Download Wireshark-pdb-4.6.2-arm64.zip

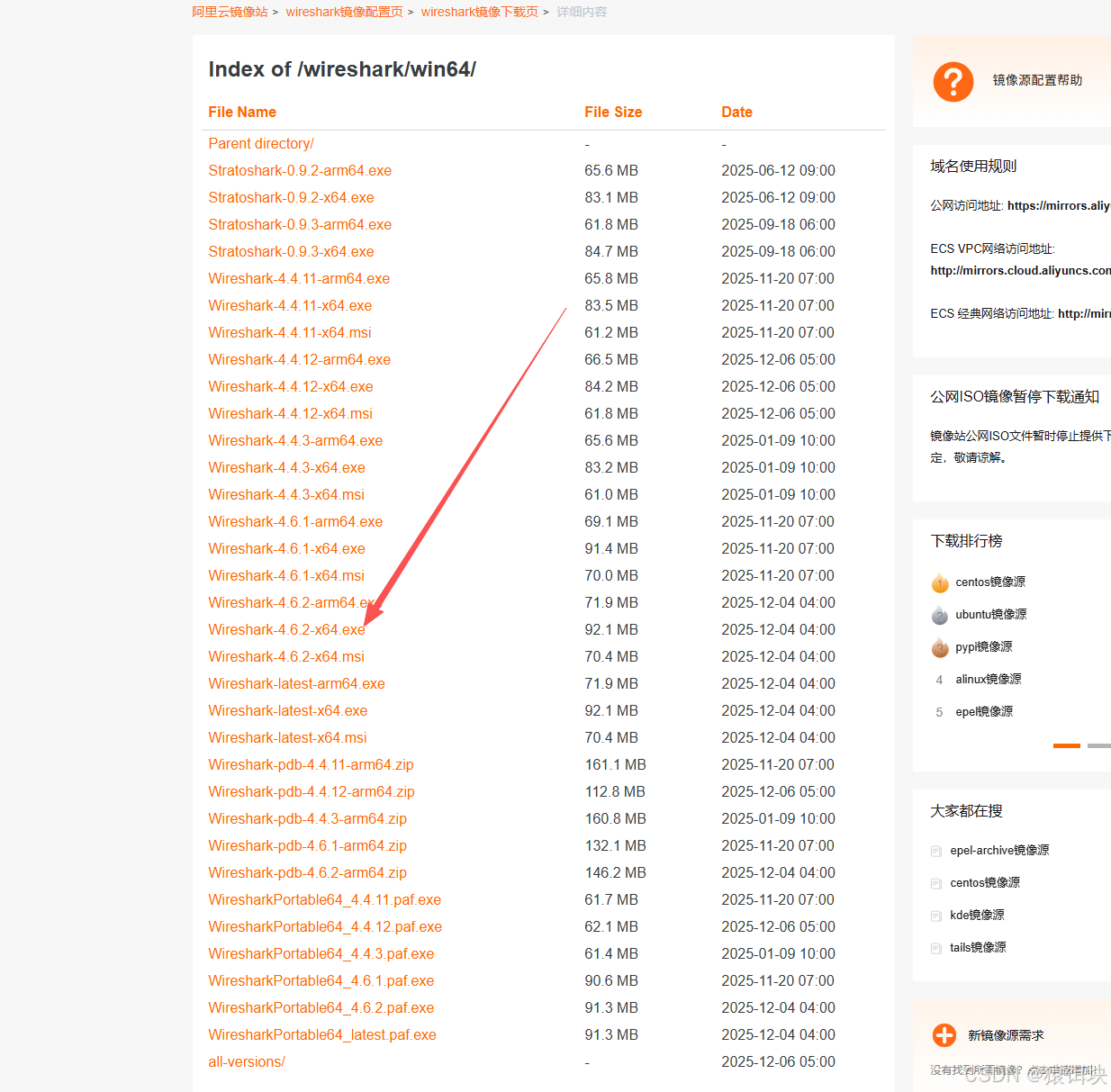click(x=308, y=872)
